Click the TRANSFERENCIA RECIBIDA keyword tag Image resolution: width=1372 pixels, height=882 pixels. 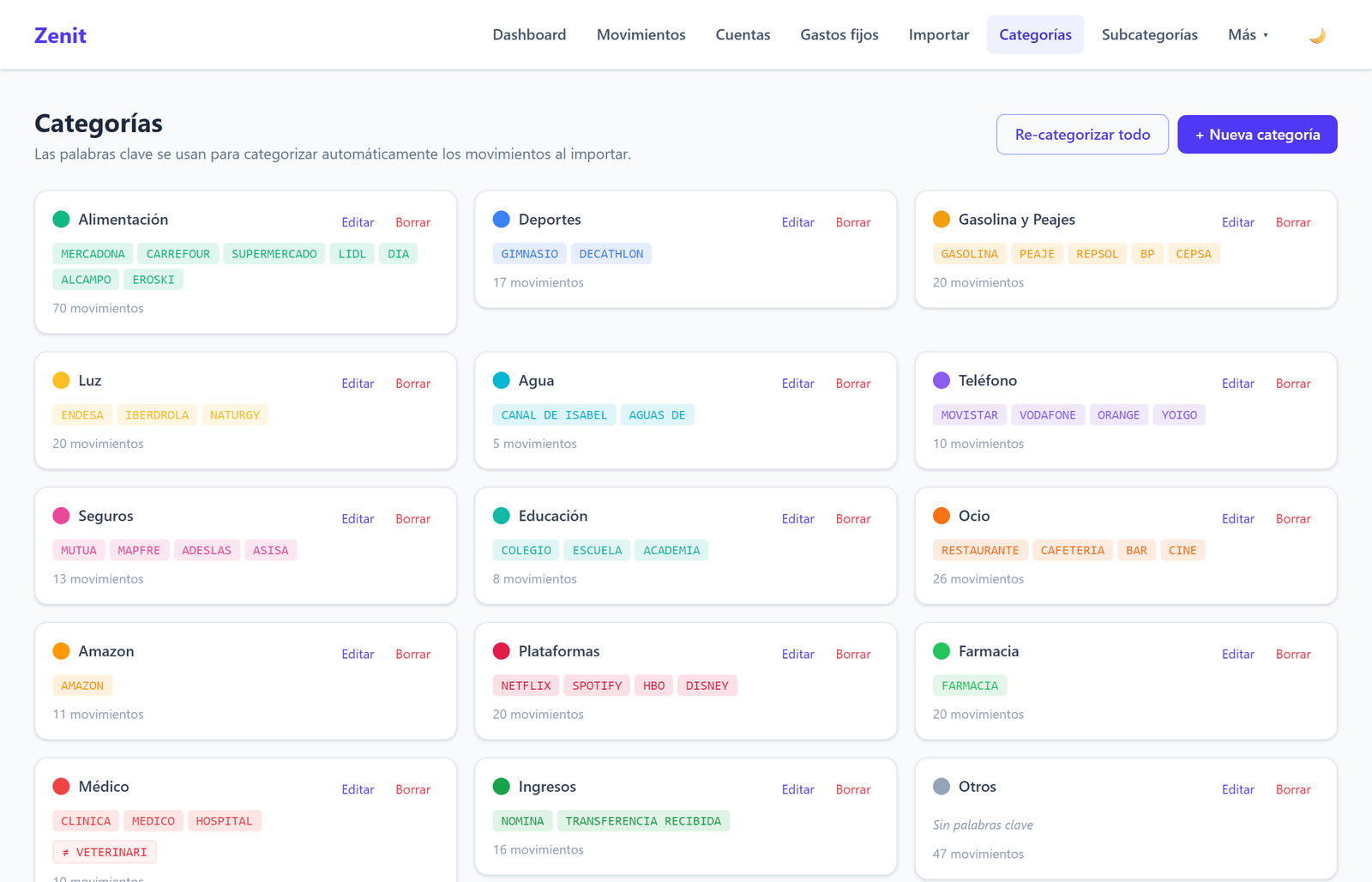pyautogui.click(x=643, y=821)
